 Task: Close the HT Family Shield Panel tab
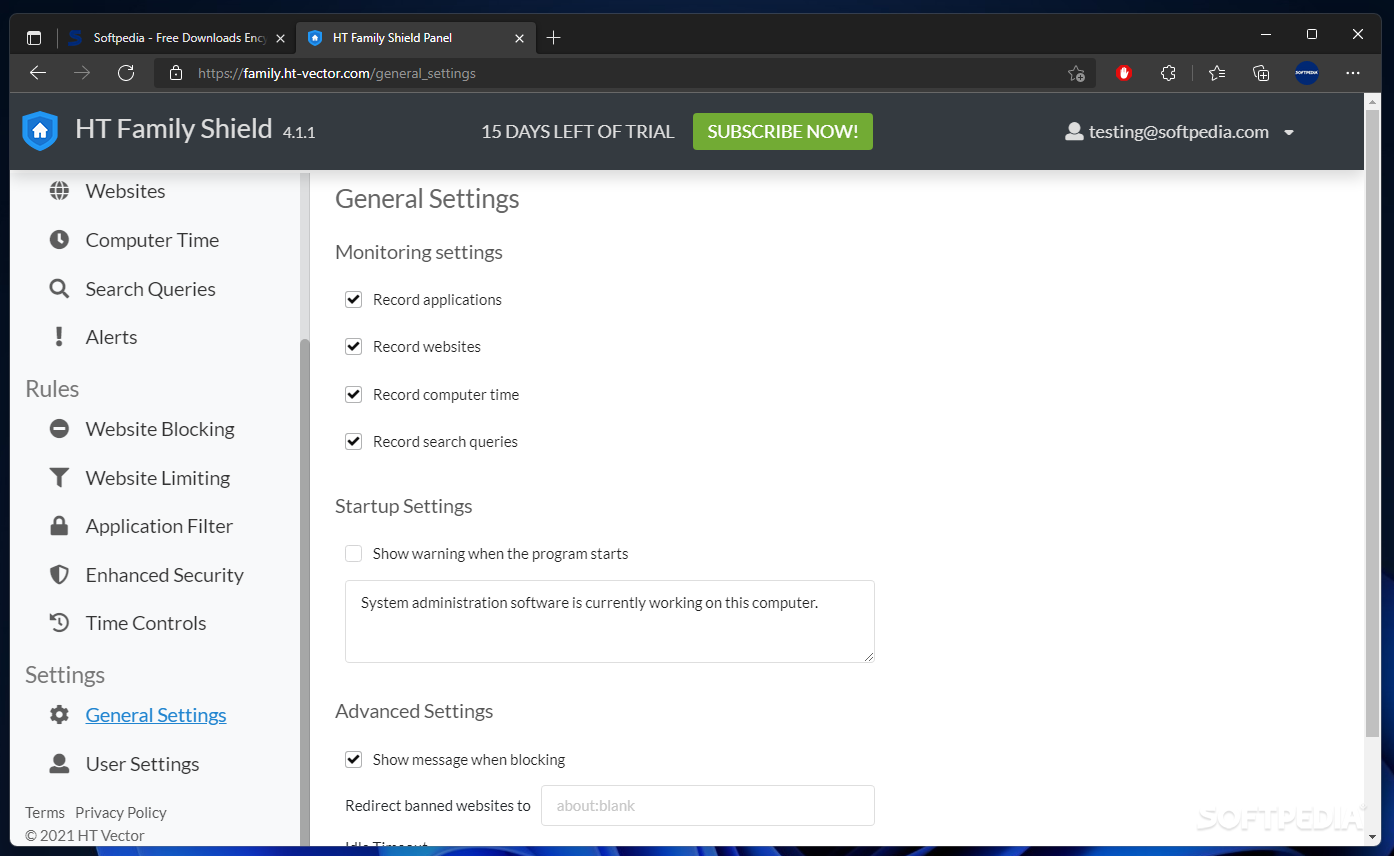coord(519,38)
